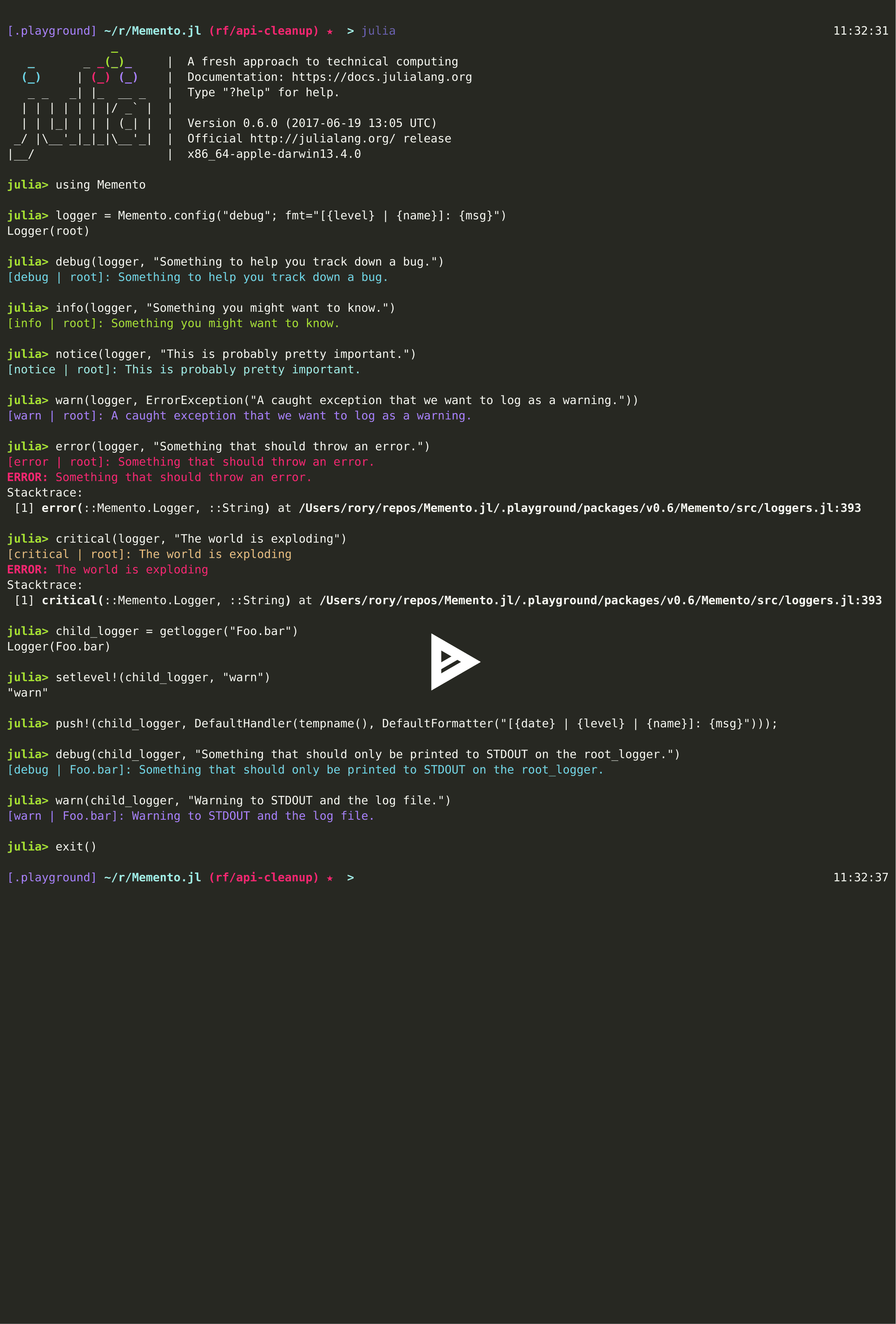Click the 'Logger(root)' output line
The image size is (896, 1324).
tap(48, 231)
